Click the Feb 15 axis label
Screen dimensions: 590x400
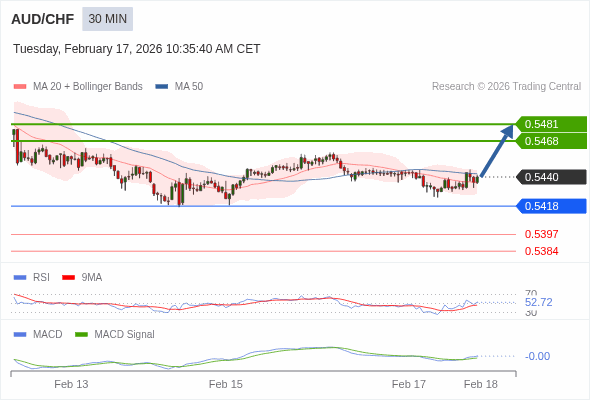click(226, 384)
